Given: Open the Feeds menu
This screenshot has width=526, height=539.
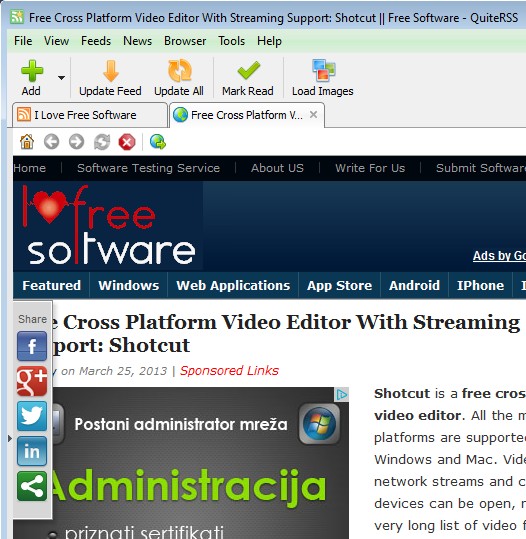Looking at the screenshot, I should coord(96,41).
